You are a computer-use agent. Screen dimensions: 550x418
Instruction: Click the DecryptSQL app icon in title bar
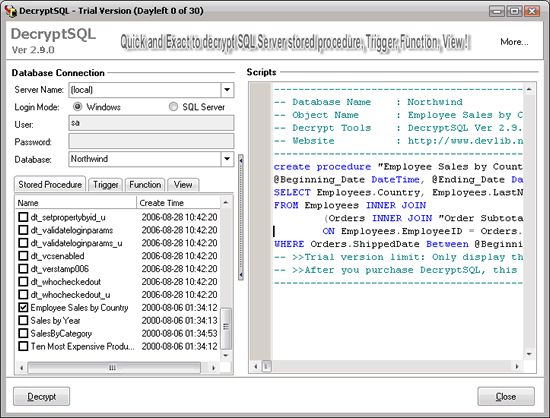coord(11,11)
